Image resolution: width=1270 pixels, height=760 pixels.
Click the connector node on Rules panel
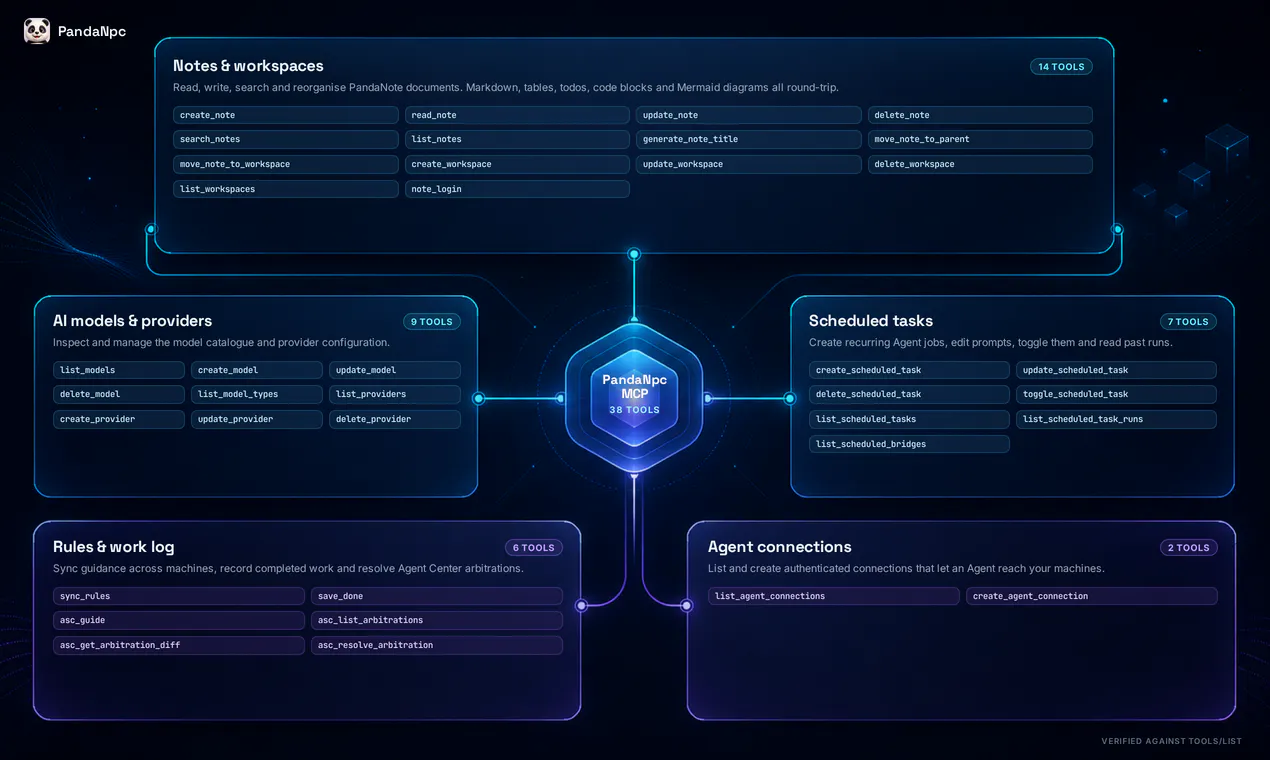pyautogui.click(x=581, y=605)
